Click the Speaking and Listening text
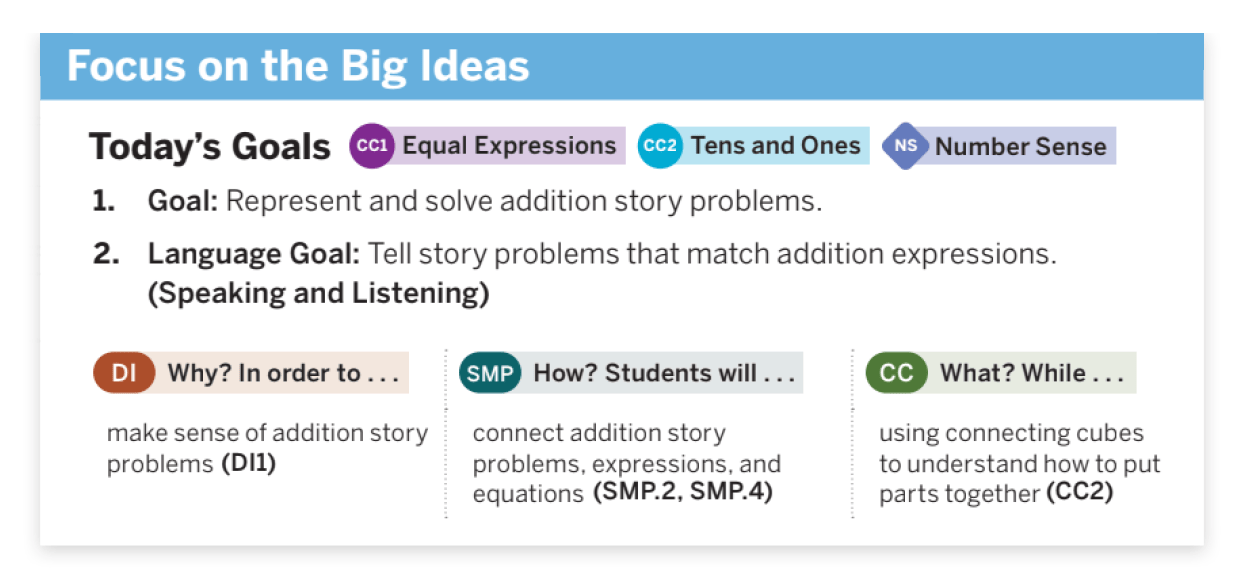Viewport: 1244px width, 572px height. tap(318, 294)
